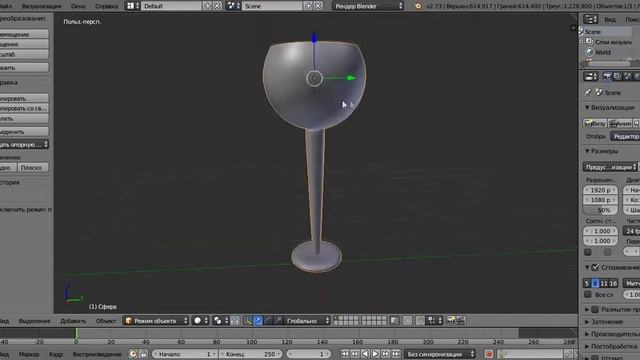Open the outliner editor type selector
Screen dimensions: 640x360
[x=590, y=19]
